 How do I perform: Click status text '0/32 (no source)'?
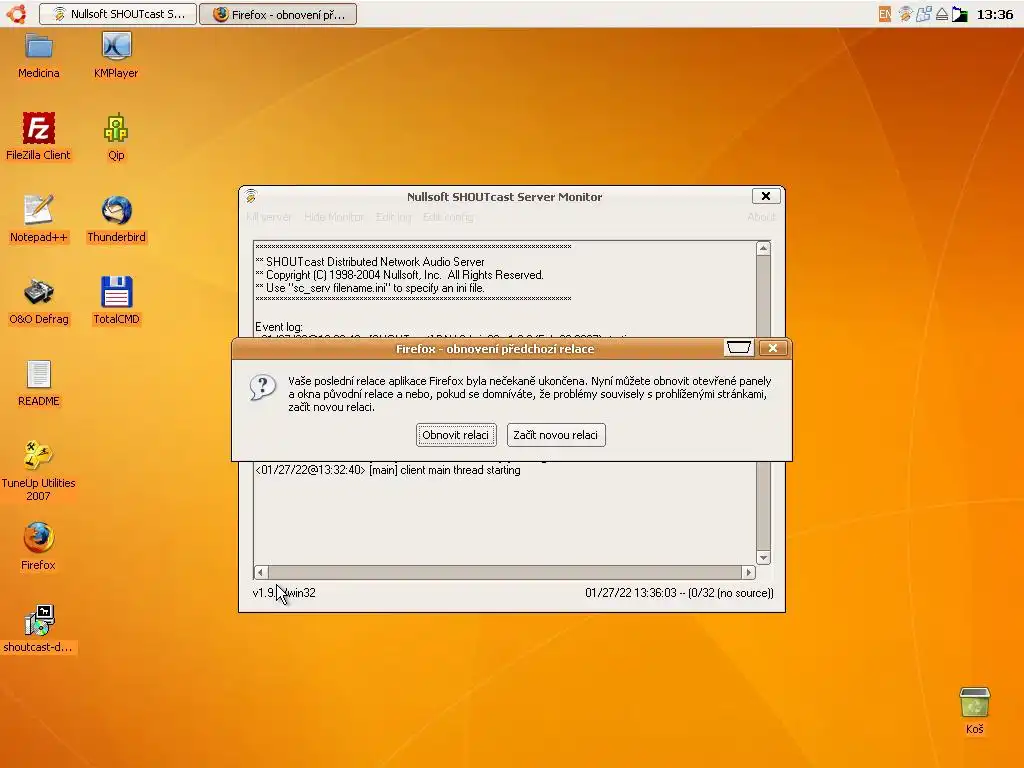click(730, 593)
